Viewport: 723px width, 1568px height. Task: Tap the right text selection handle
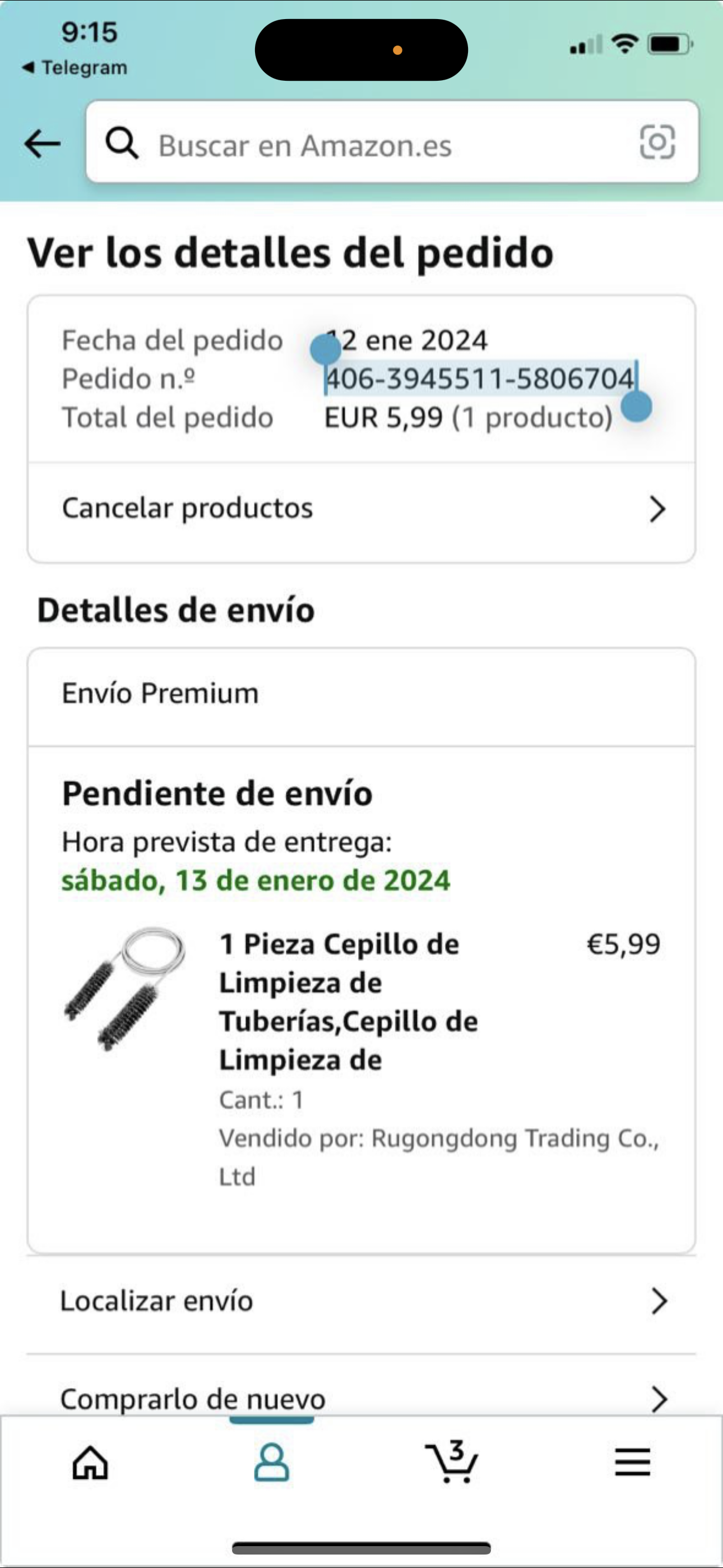(x=637, y=407)
